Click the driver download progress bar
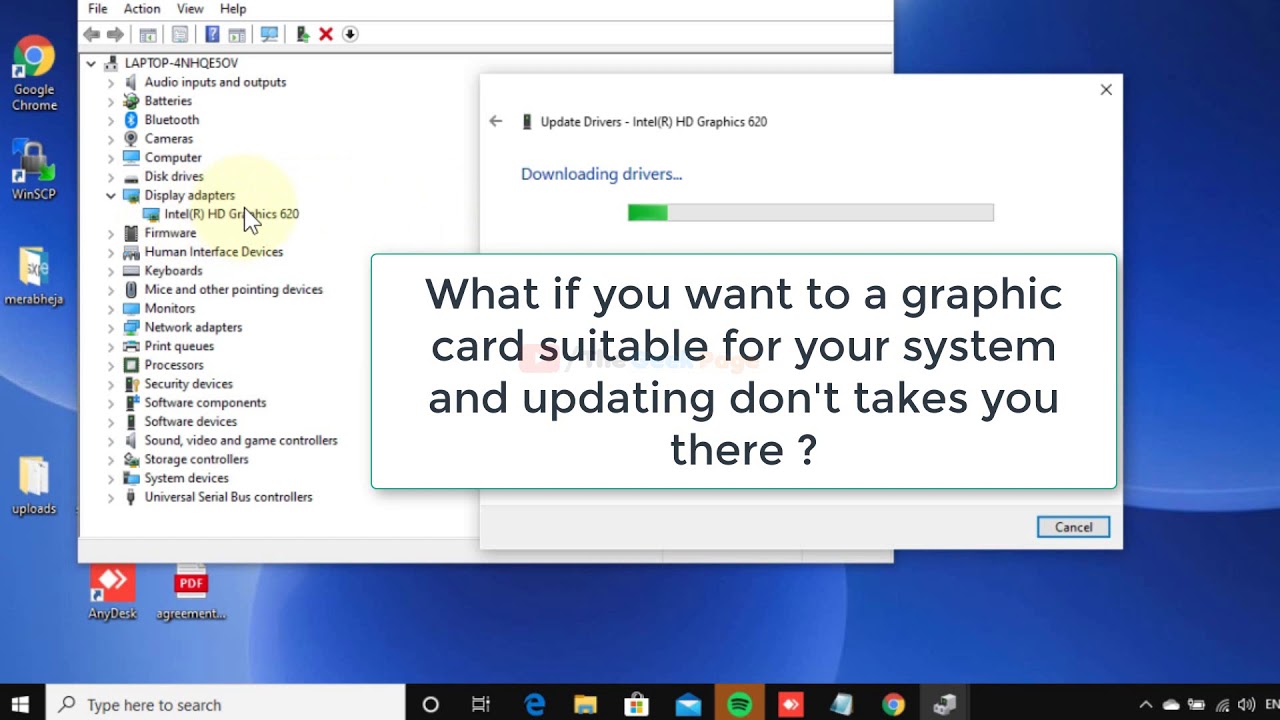 point(811,212)
